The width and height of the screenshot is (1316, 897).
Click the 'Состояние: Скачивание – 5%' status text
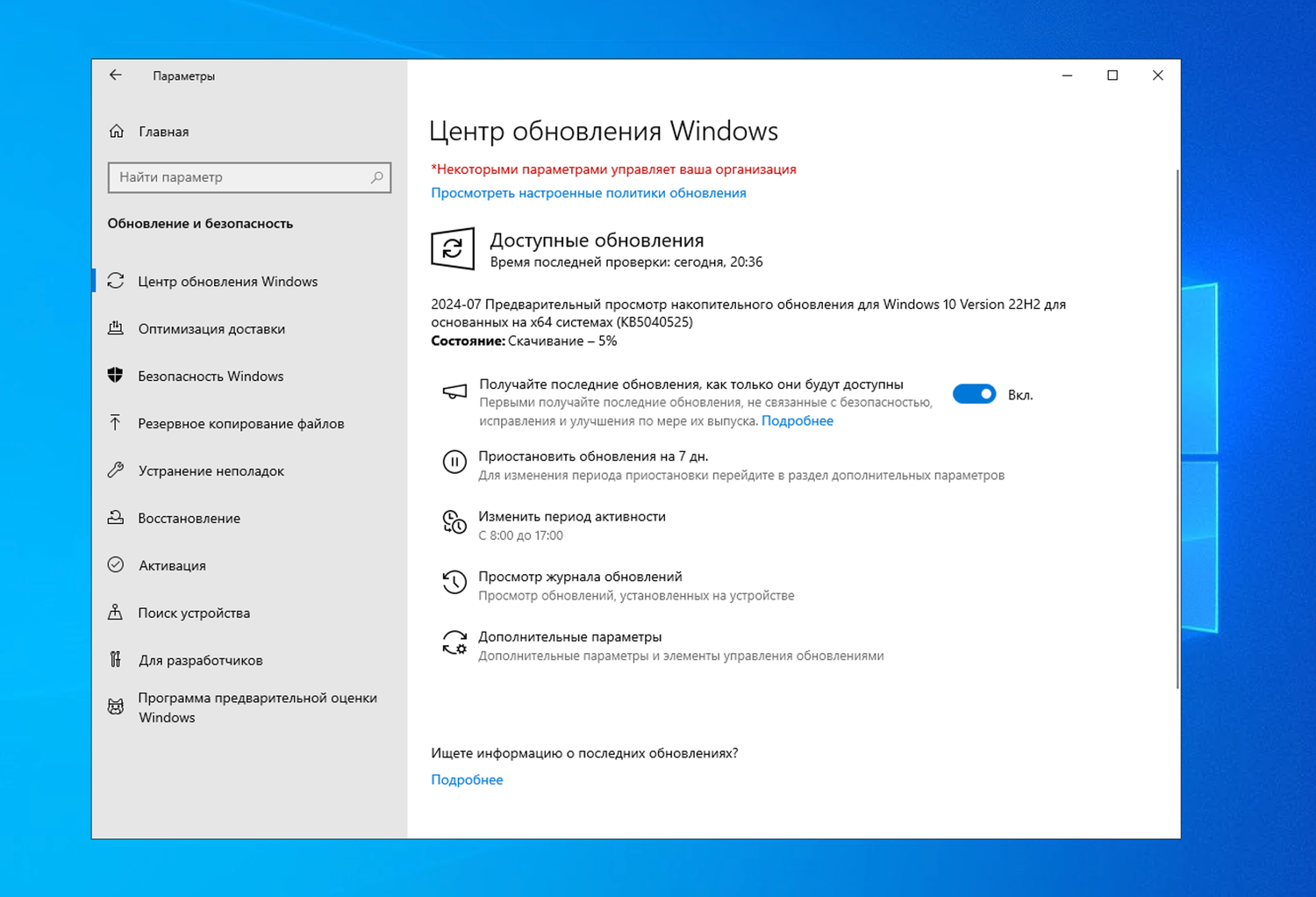[524, 341]
